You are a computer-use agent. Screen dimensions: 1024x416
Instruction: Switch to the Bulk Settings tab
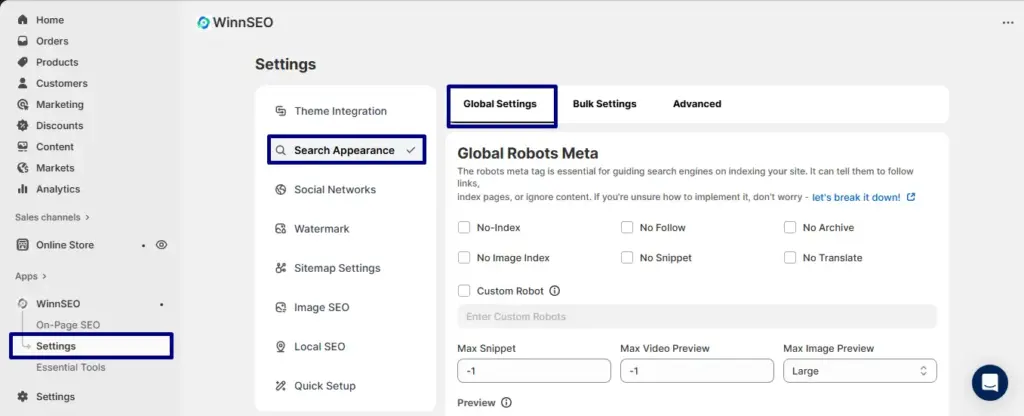(604, 104)
